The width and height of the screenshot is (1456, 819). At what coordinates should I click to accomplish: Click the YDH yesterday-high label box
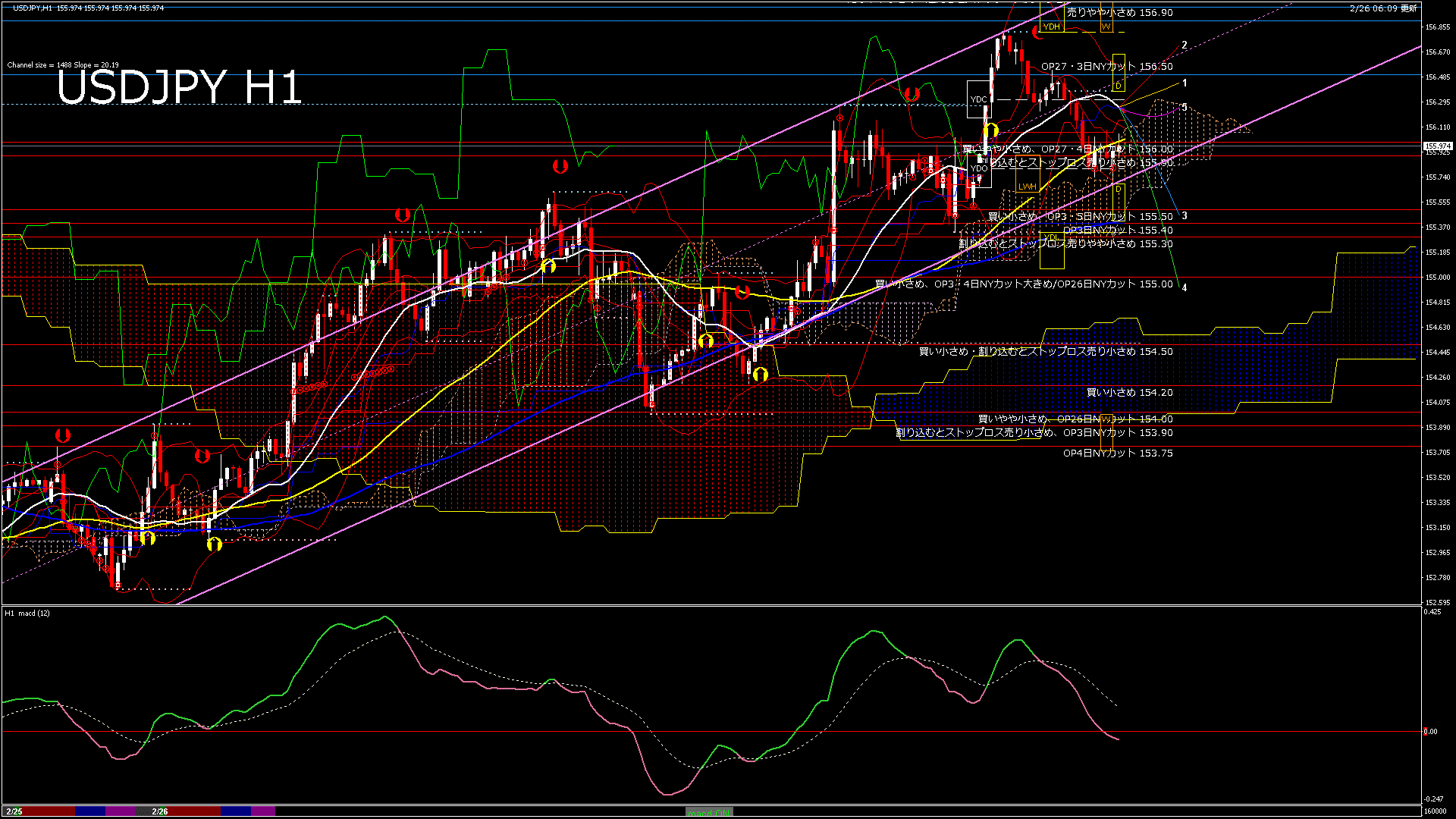click(x=1051, y=27)
